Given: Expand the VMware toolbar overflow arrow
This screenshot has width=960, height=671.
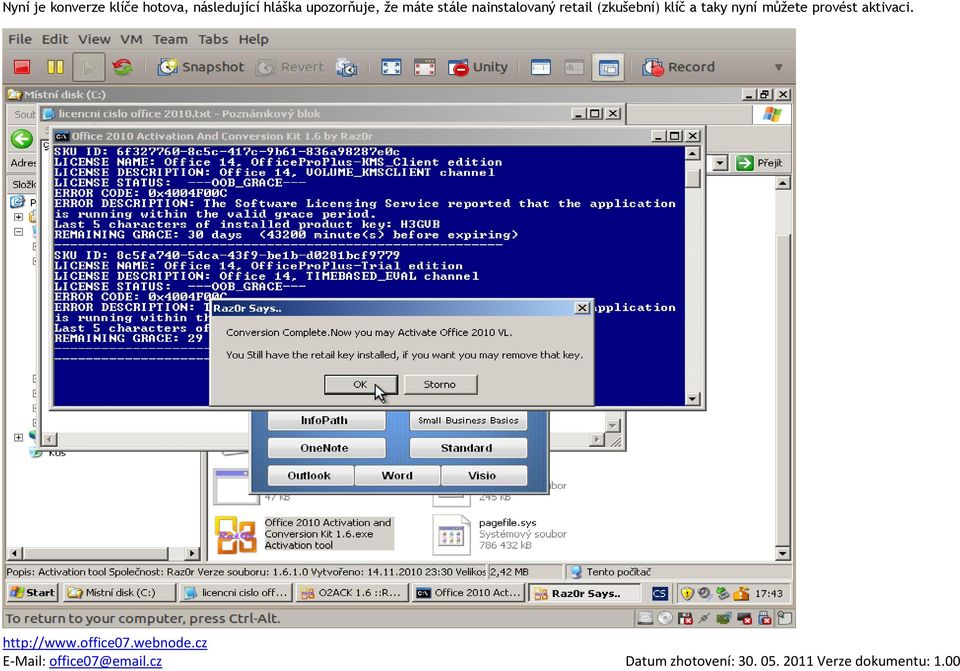Looking at the screenshot, I should (779, 67).
